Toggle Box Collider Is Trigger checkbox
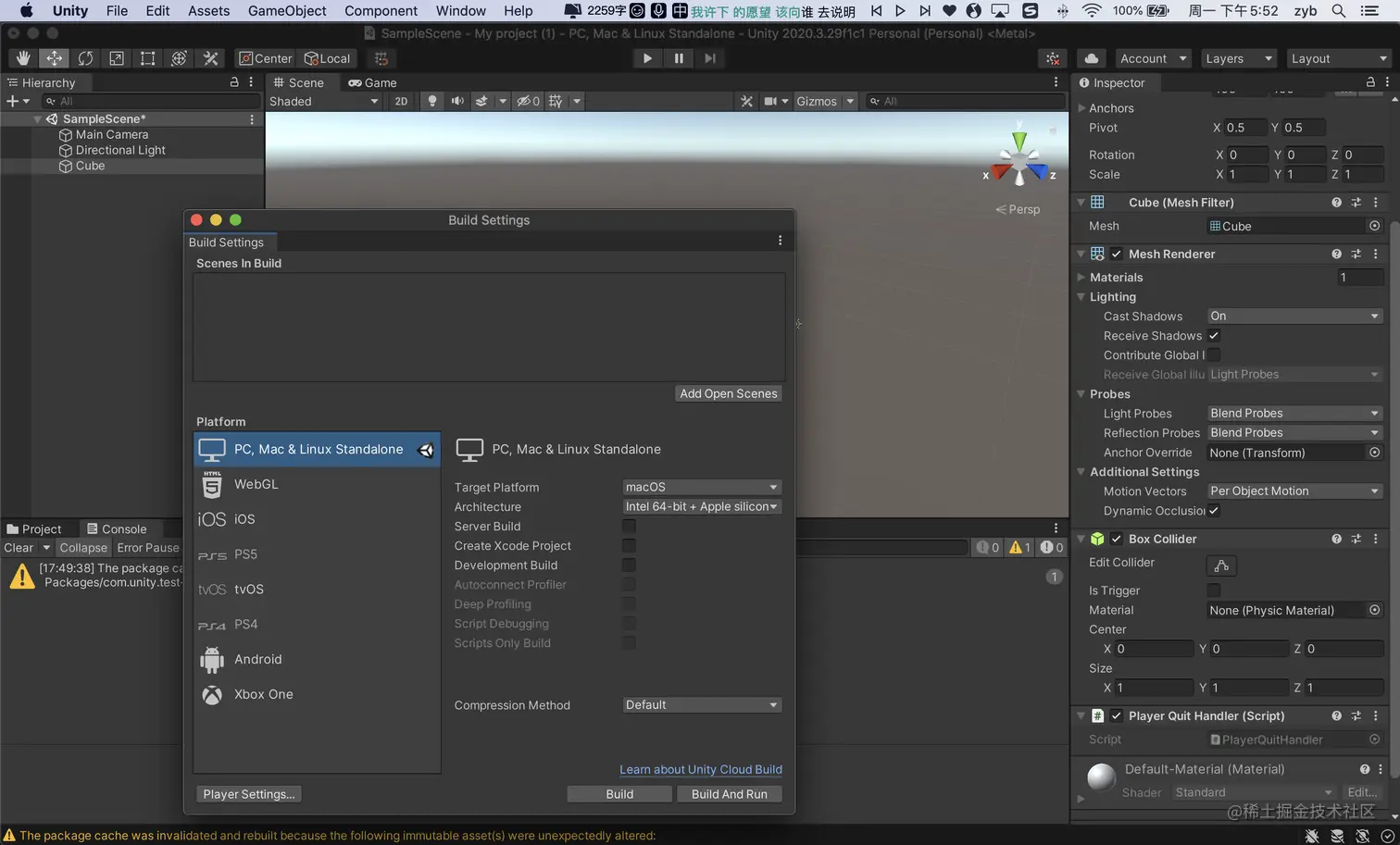 [x=1214, y=590]
